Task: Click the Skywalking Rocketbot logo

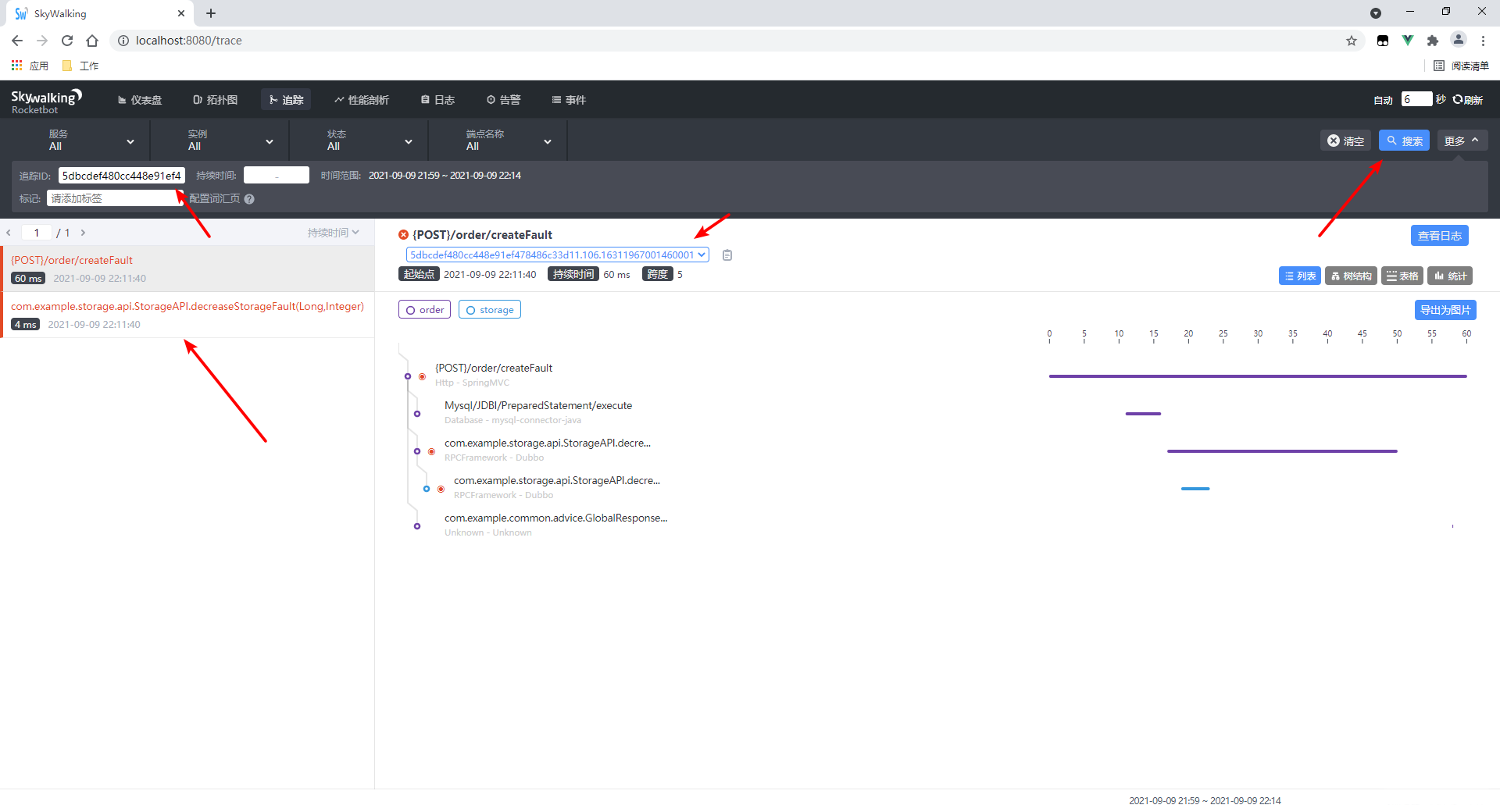Action: (45, 101)
